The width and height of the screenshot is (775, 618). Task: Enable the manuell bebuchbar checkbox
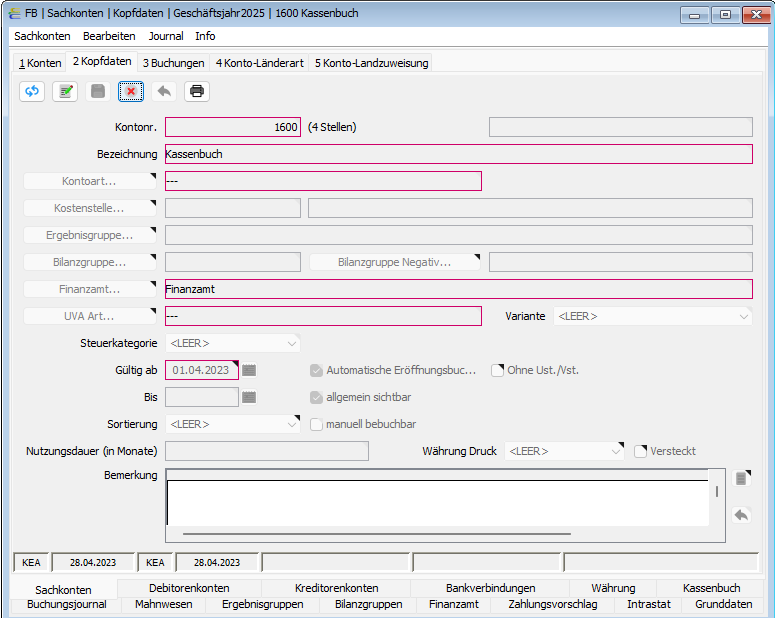[316, 424]
